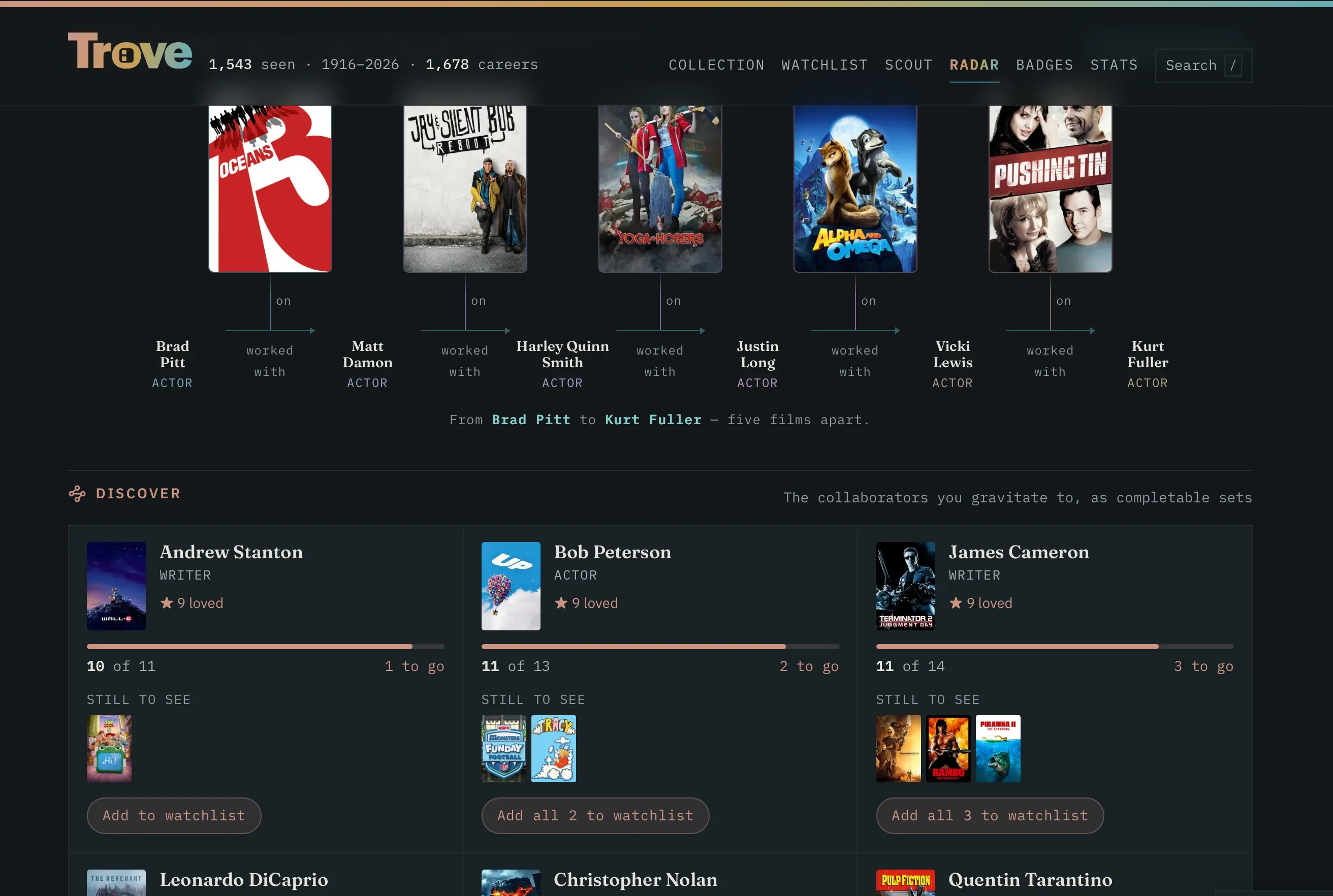Open the Terminator 2 poster thumbnail
This screenshot has height=896, width=1333.
906,586
